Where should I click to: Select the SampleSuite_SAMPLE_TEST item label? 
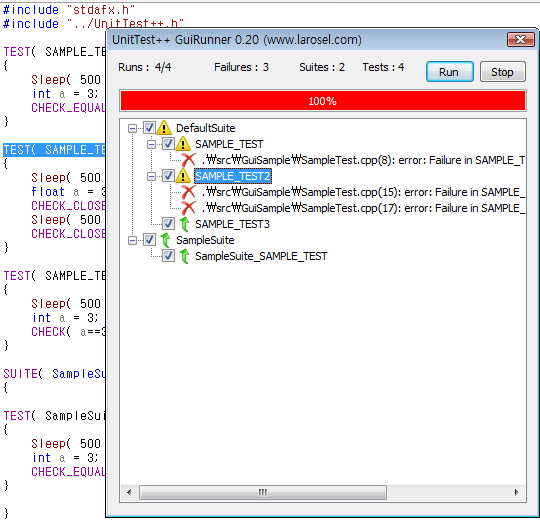tap(261, 256)
